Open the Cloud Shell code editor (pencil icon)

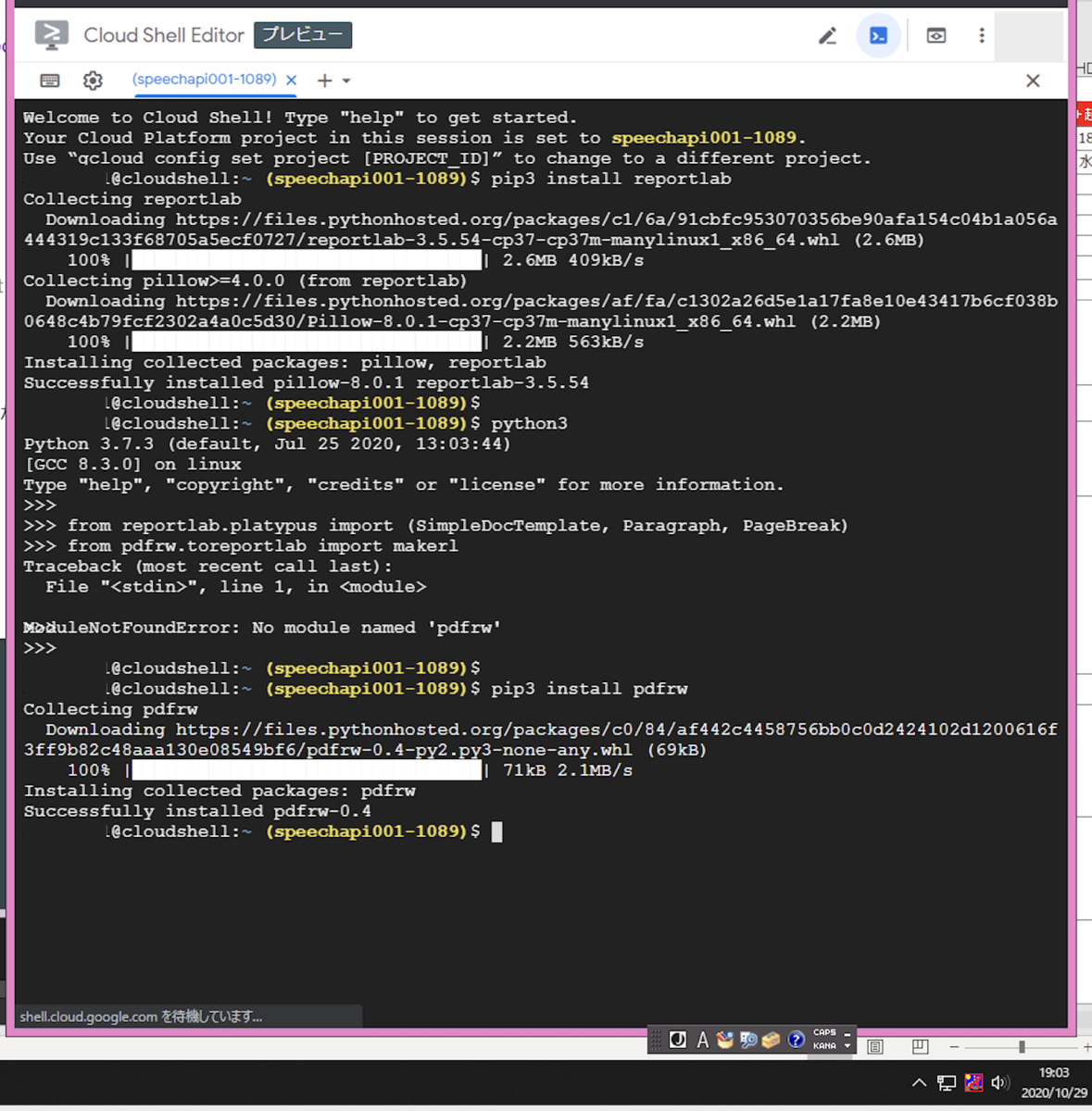coord(827,34)
